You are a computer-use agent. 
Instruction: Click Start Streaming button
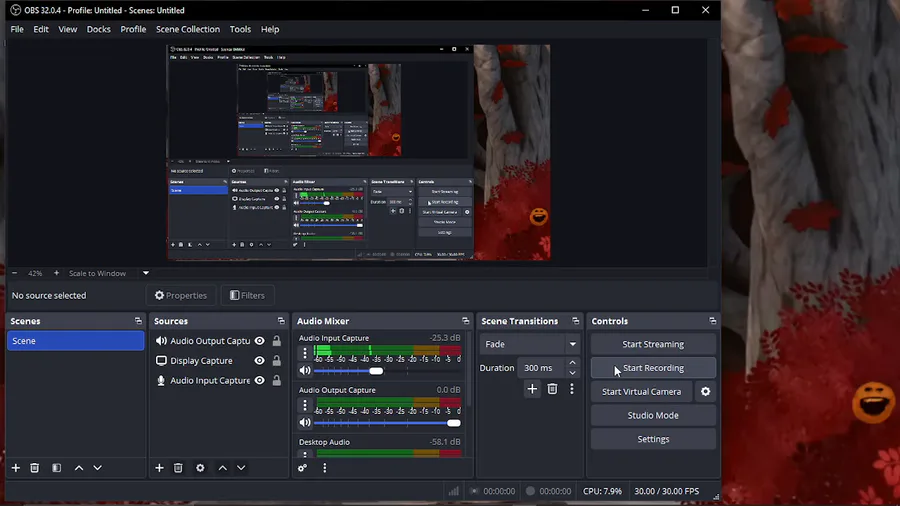click(x=653, y=344)
